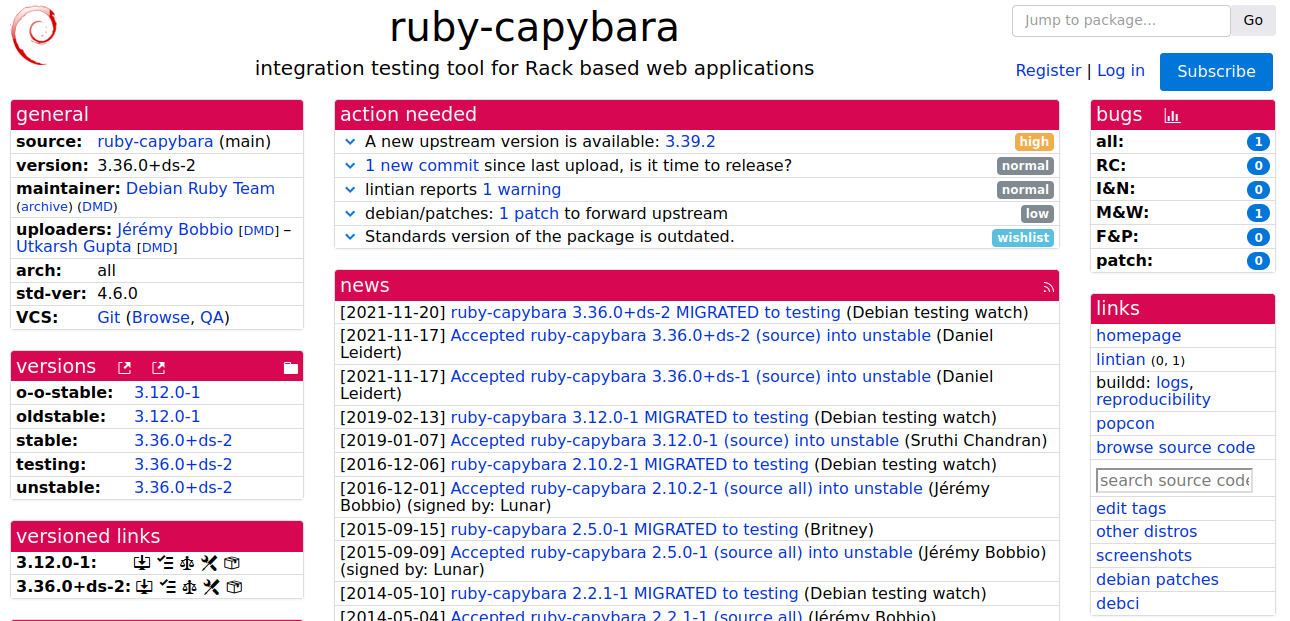Screen dimensions: 1290x621
Task: Open the M&W bugs count badge
Action: (x=1258, y=213)
